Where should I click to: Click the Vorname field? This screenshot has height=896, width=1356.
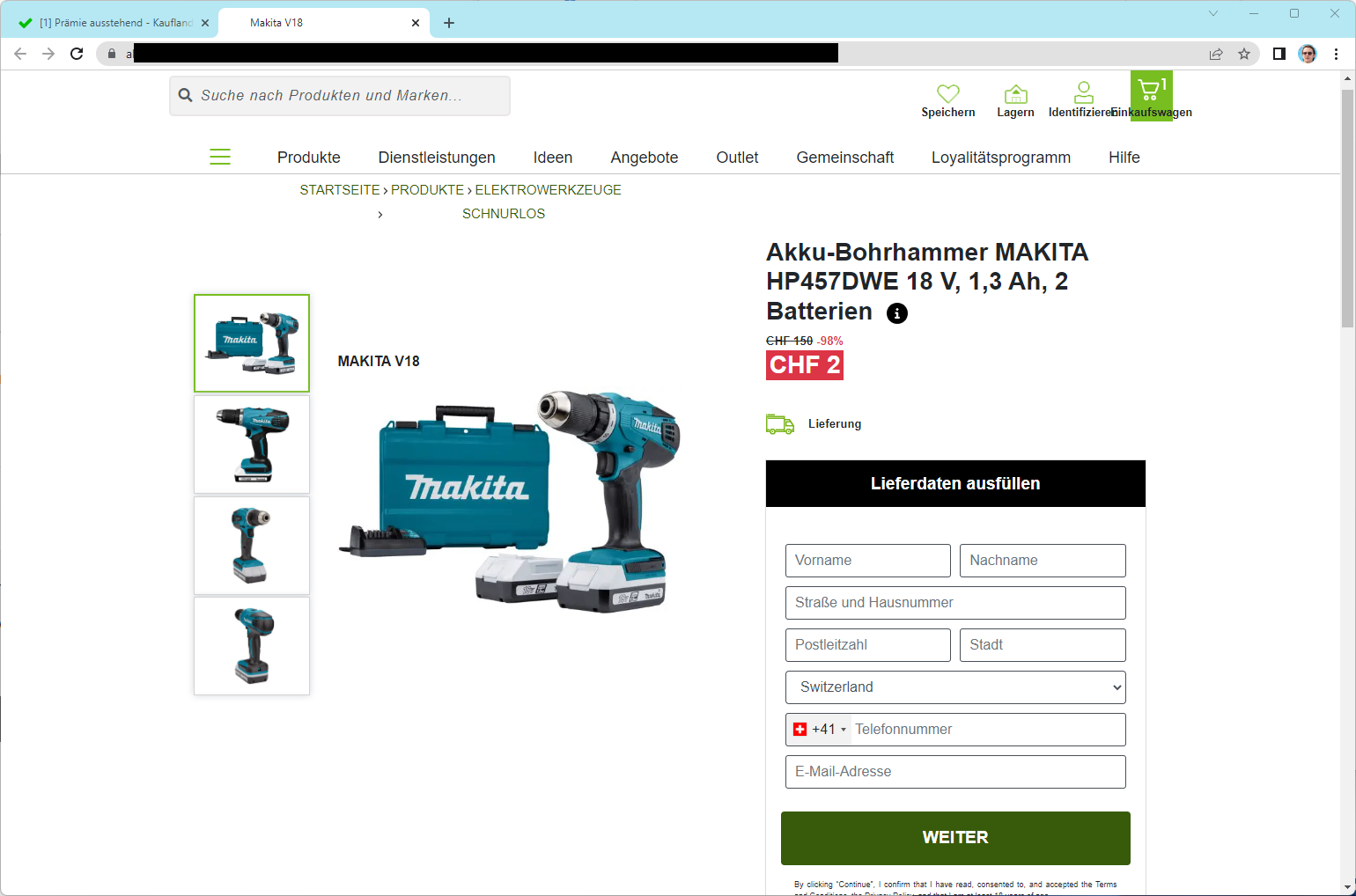click(x=868, y=561)
